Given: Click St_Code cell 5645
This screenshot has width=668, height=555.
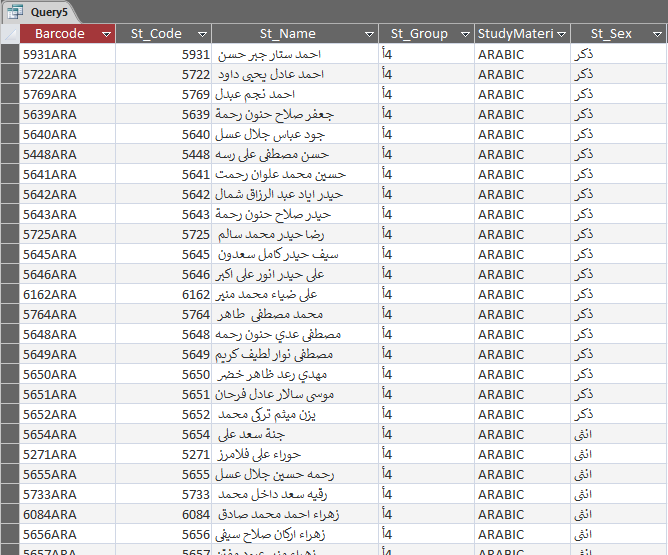Looking at the screenshot, I should coord(164,255).
